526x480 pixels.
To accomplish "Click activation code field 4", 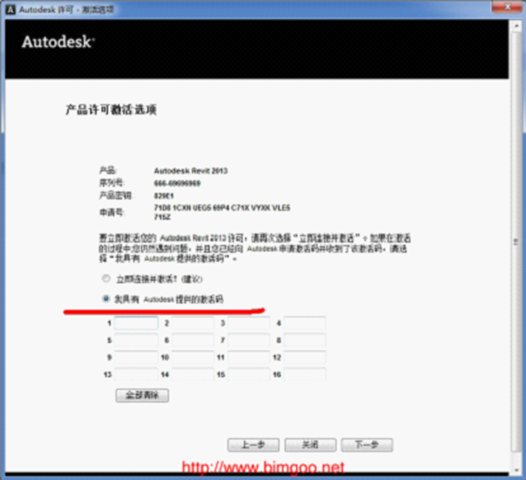I will tap(305, 323).
